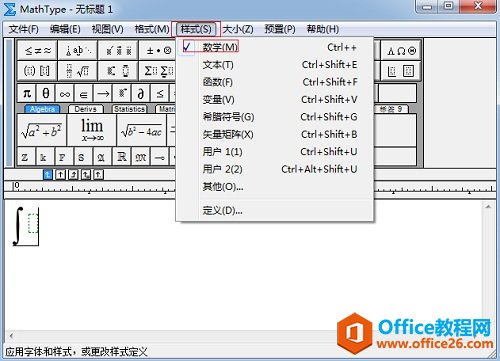Insert the theta symbol

[x=46, y=93]
